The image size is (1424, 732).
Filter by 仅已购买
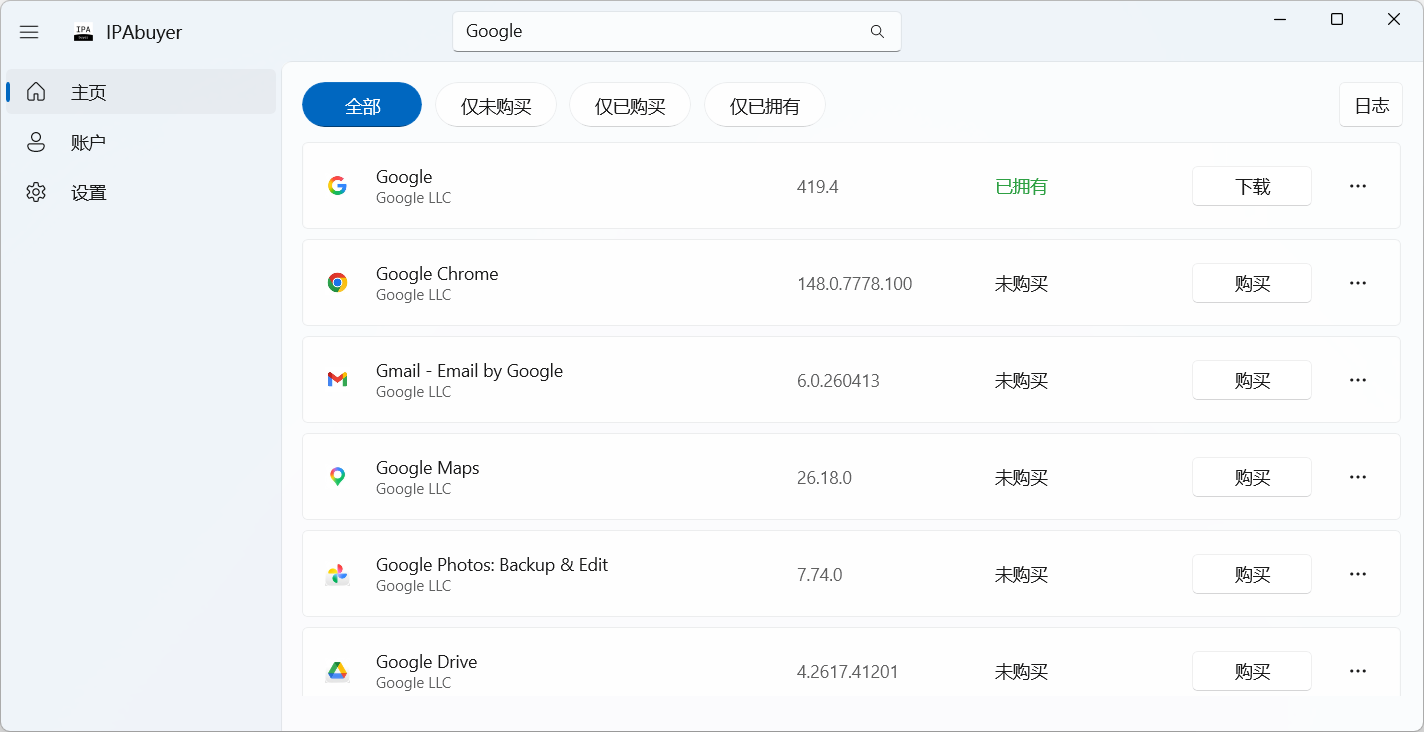pyautogui.click(x=630, y=105)
